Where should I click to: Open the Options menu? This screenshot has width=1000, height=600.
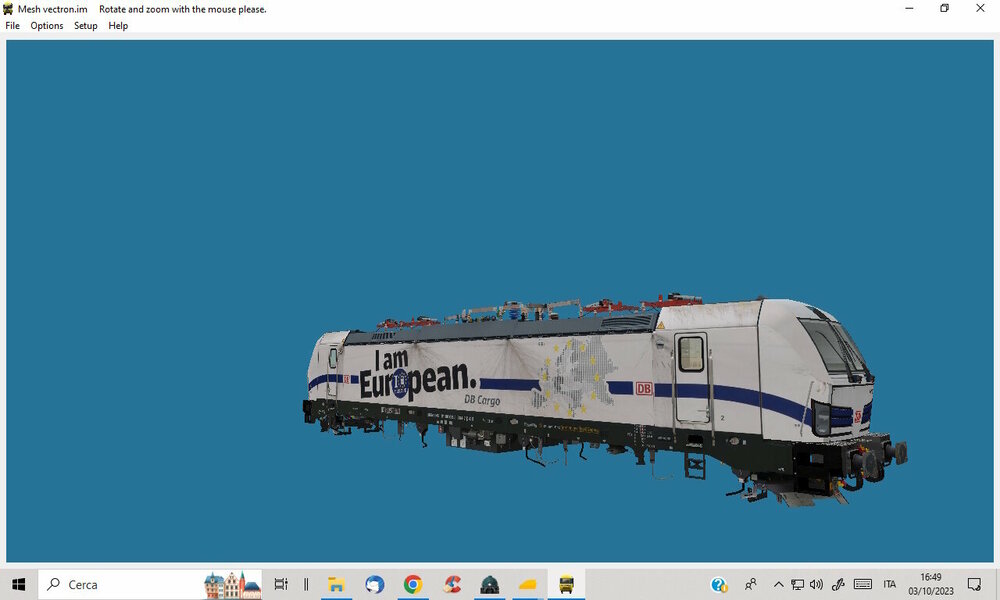(47, 26)
